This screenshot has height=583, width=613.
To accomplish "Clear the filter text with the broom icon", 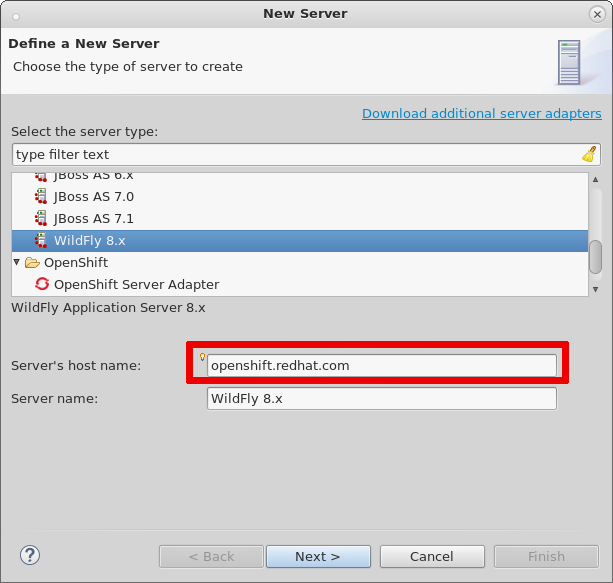I will pos(589,154).
